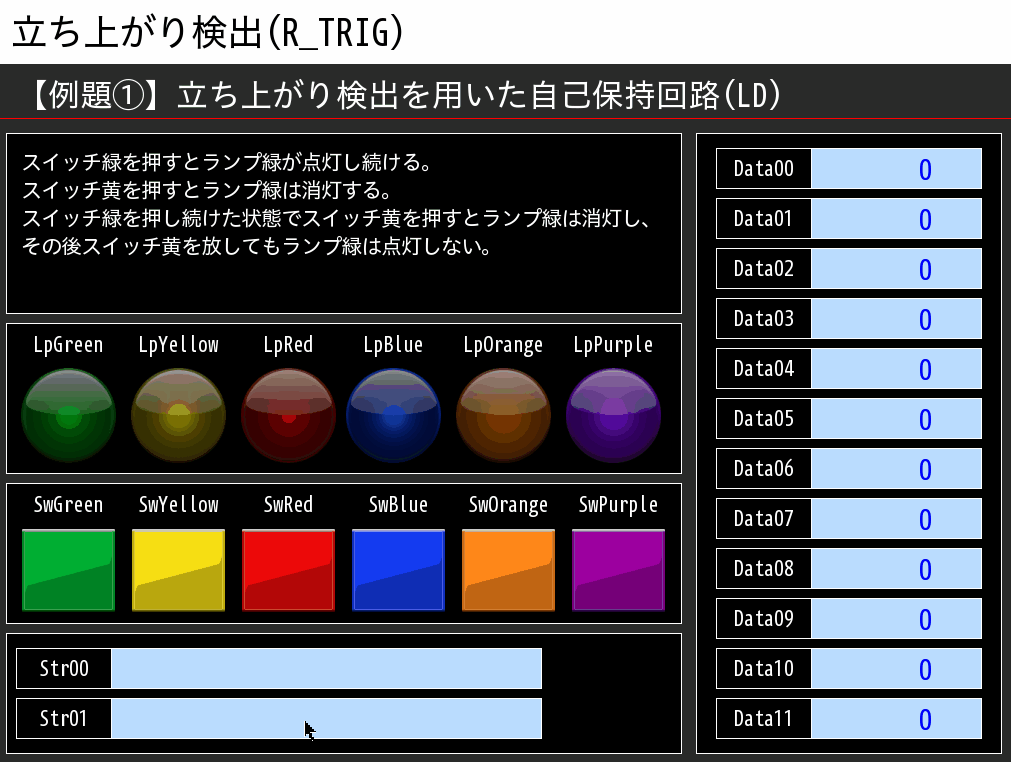Click the SwBlue text label
The width and height of the screenshot is (1011, 762).
pos(398,505)
